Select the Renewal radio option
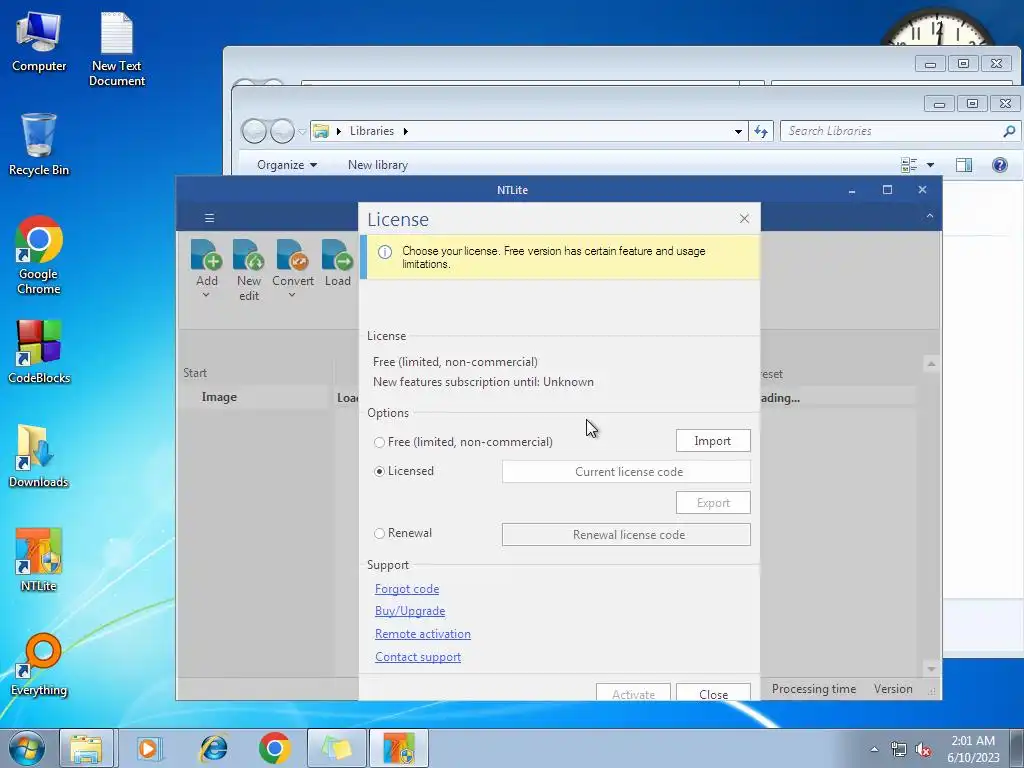 point(379,534)
